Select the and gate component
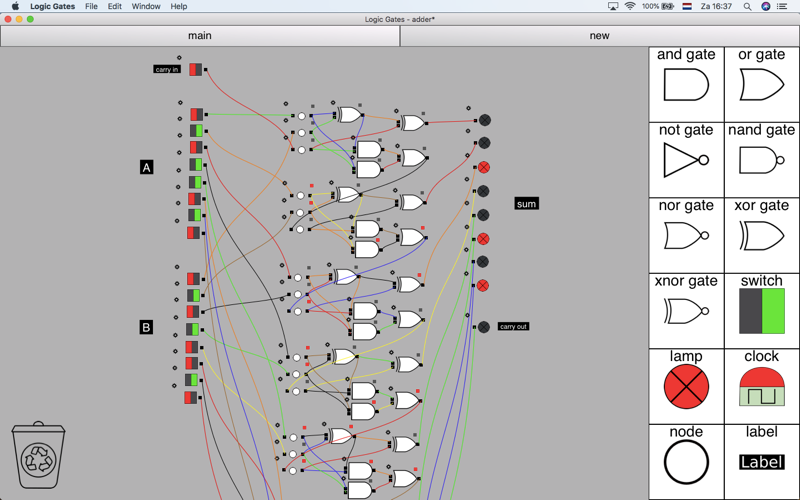 pos(686,85)
